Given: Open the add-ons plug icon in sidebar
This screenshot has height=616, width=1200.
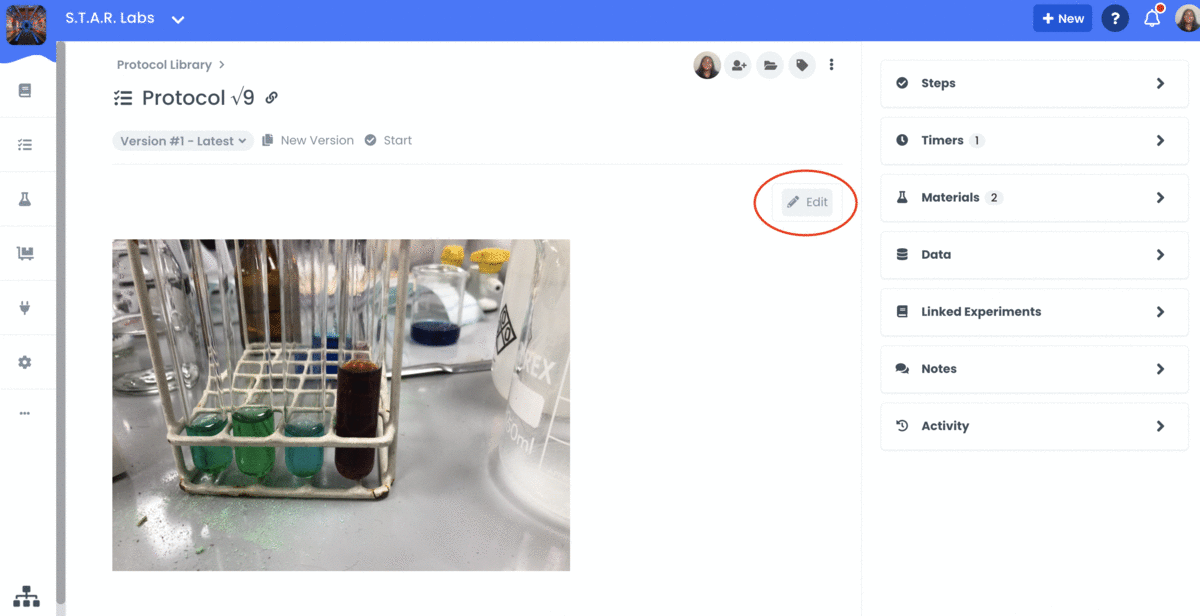Looking at the screenshot, I should [x=27, y=306].
